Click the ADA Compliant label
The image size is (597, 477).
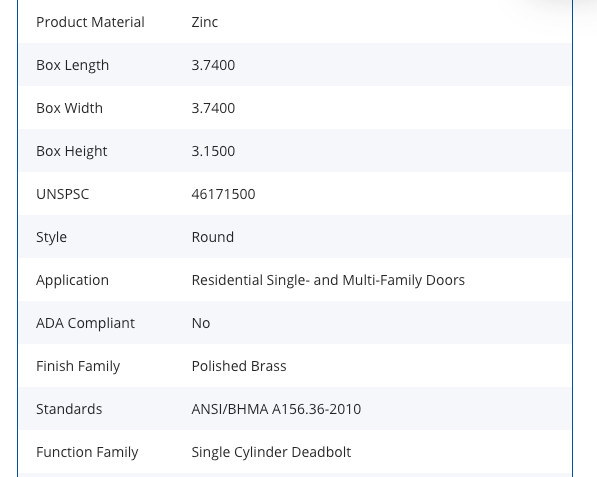[85, 323]
